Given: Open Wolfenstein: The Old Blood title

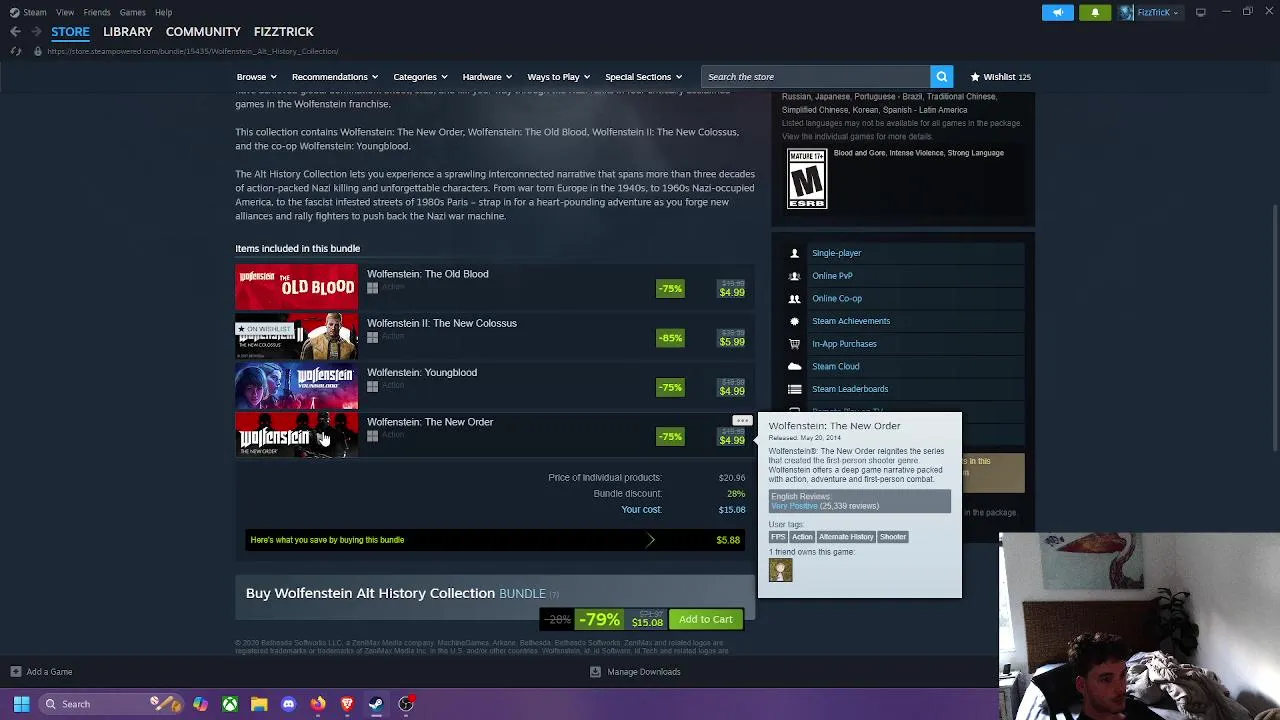Looking at the screenshot, I should pos(428,274).
